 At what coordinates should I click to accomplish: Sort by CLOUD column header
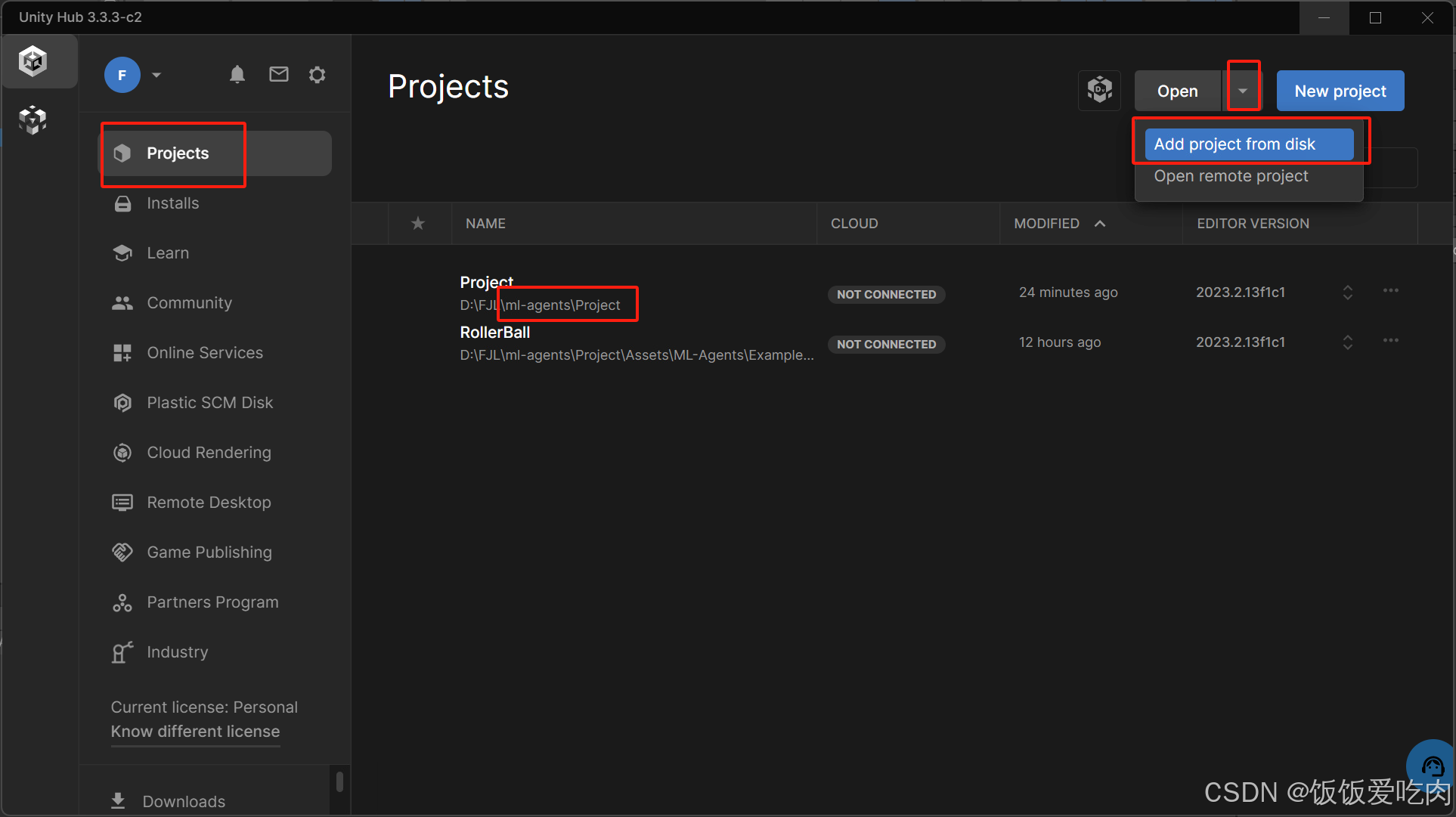point(854,224)
